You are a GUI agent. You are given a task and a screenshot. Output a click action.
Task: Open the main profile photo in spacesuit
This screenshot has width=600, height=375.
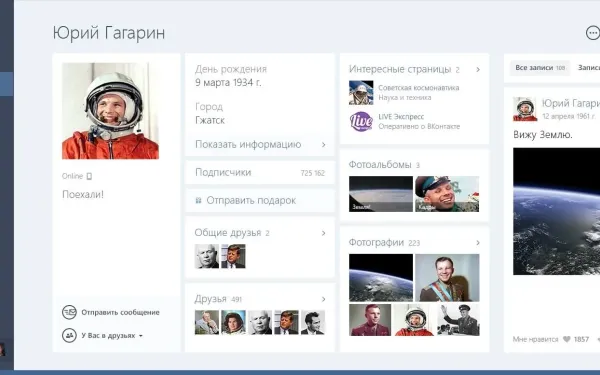(x=110, y=111)
